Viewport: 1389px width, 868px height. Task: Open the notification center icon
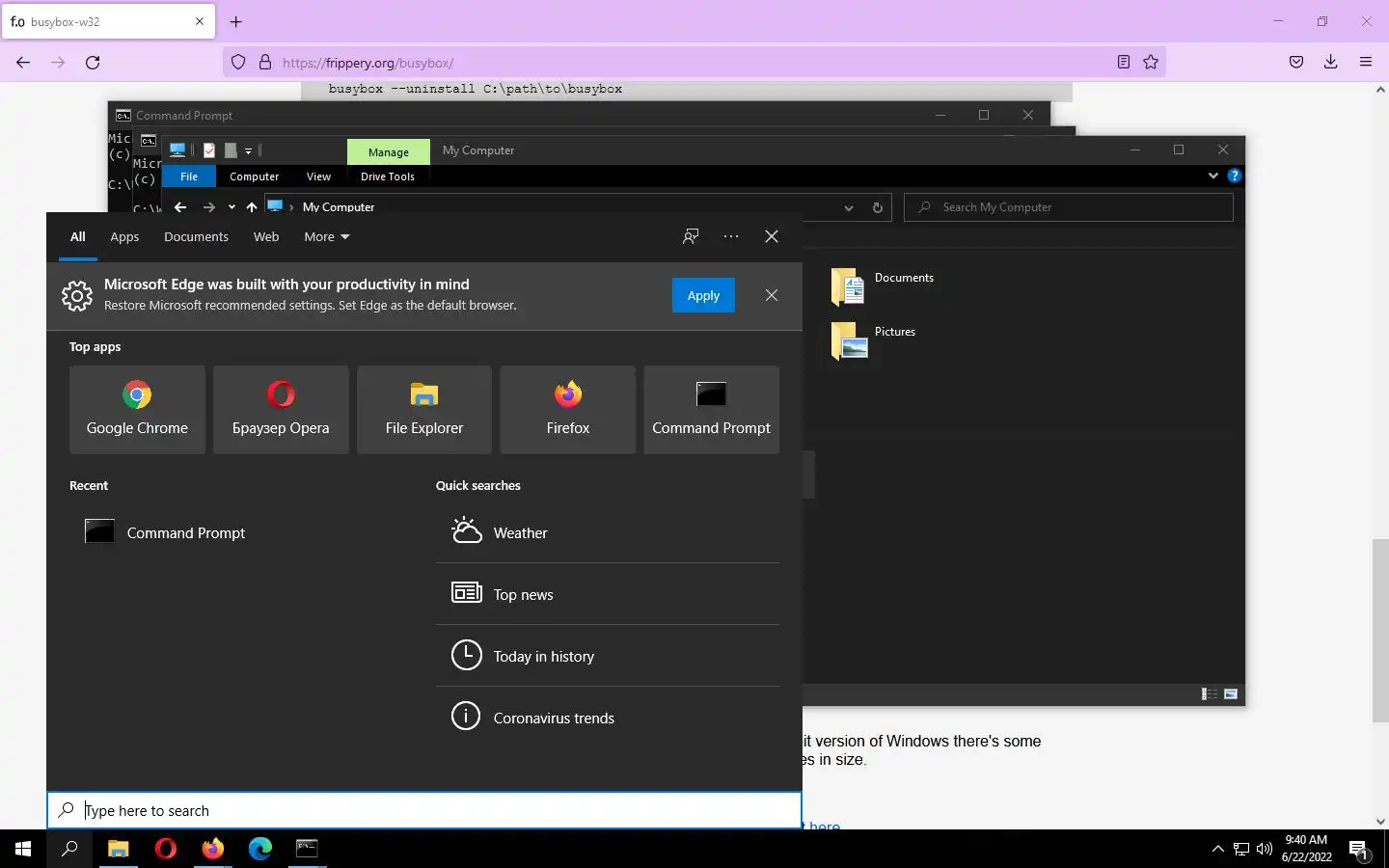click(x=1359, y=849)
